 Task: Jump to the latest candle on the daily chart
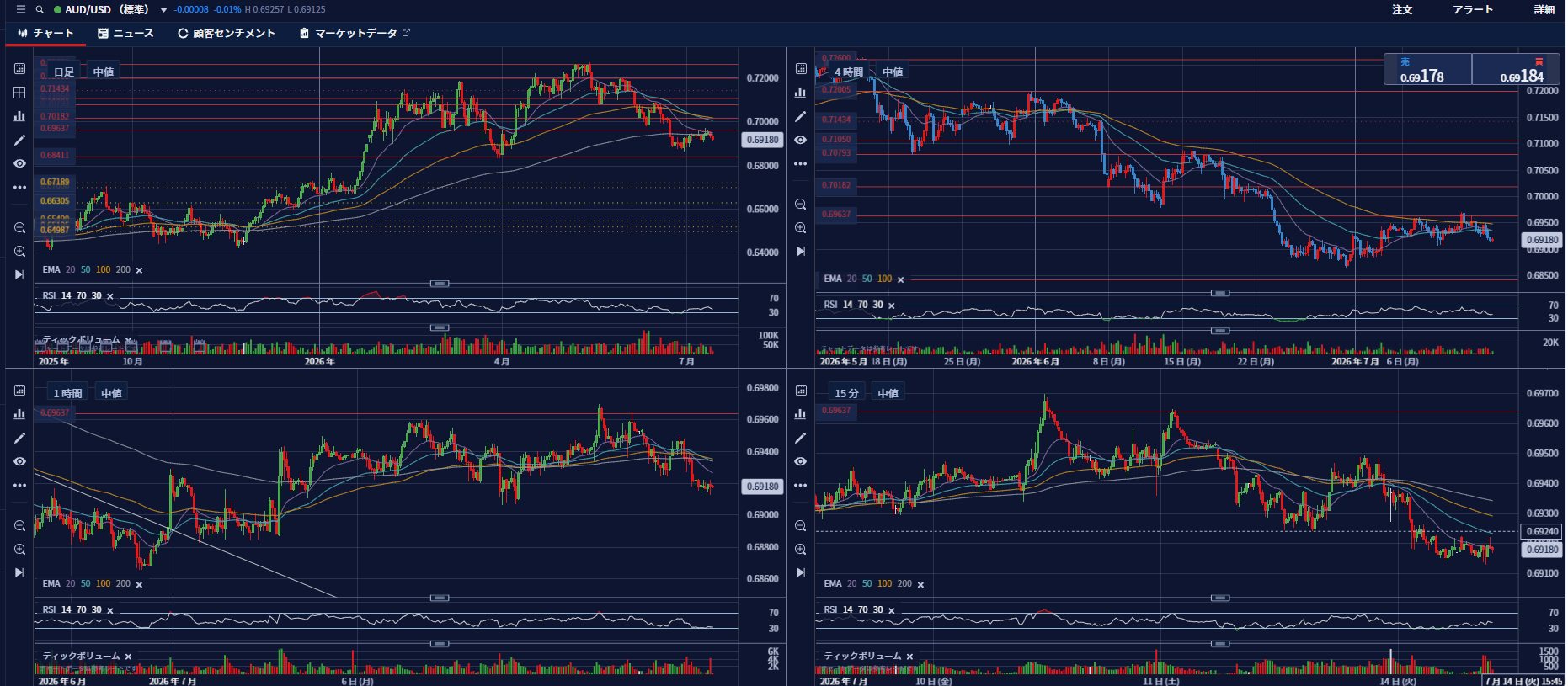pyautogui.click(x=19, y=274)
